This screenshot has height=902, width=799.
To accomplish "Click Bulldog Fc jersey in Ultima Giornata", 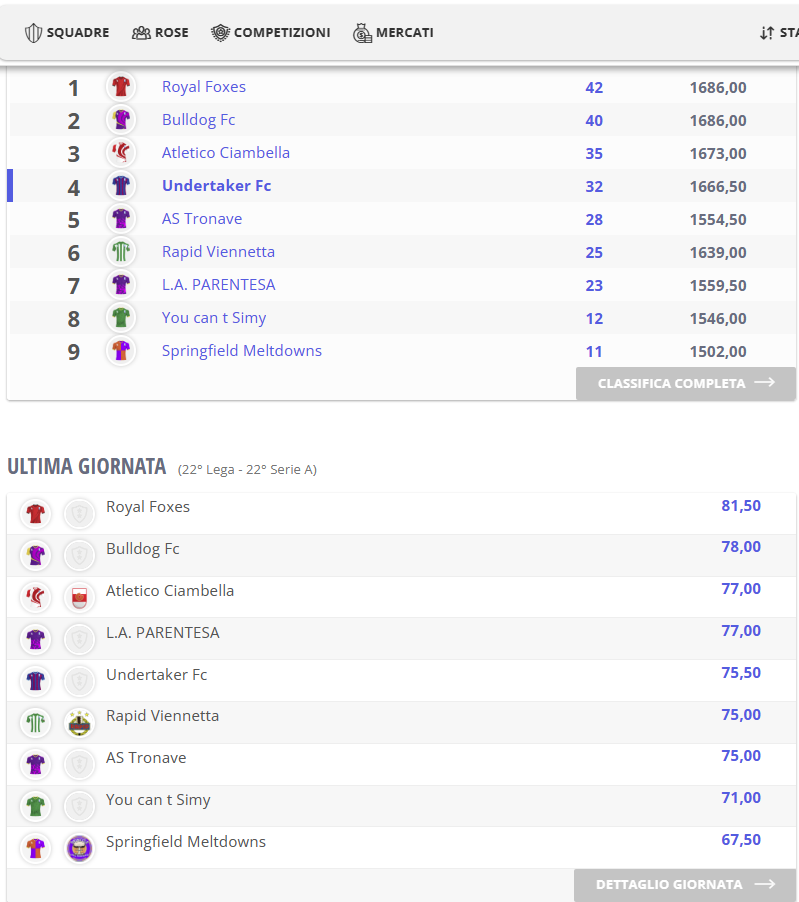I will pos(36,556).
